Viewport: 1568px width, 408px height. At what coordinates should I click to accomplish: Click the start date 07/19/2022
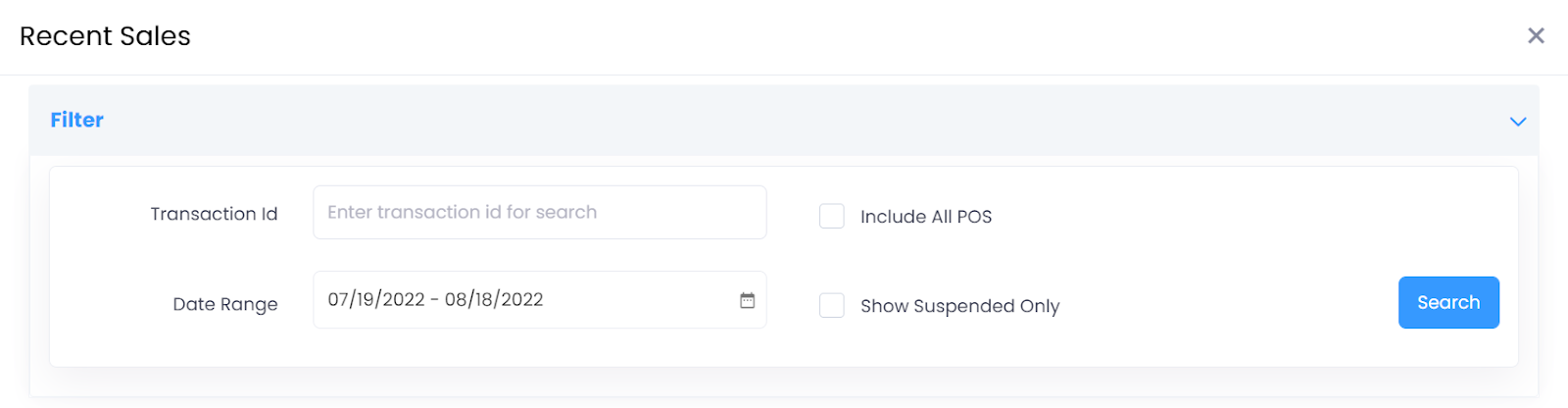376,300
